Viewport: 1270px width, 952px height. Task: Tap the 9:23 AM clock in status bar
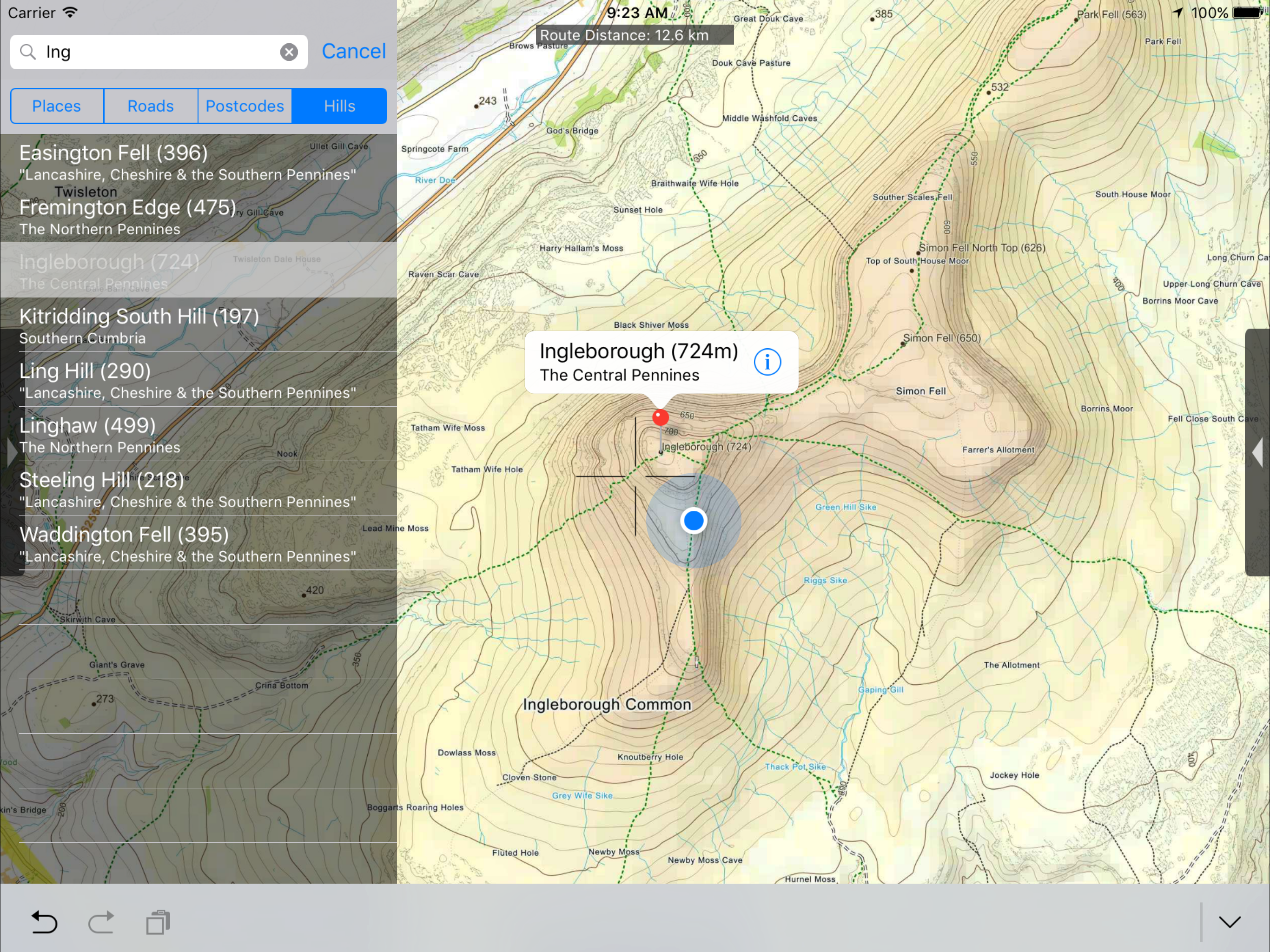(637, 13)
